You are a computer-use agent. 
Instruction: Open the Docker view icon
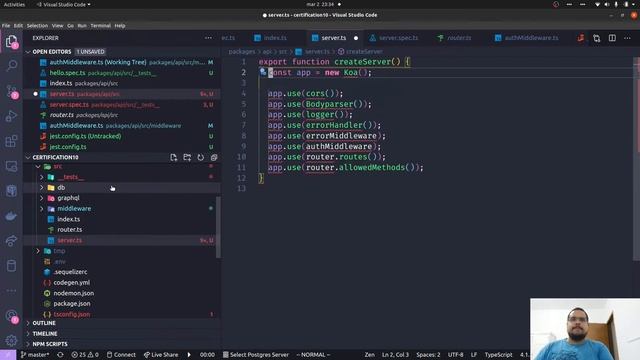pos(11,216)
